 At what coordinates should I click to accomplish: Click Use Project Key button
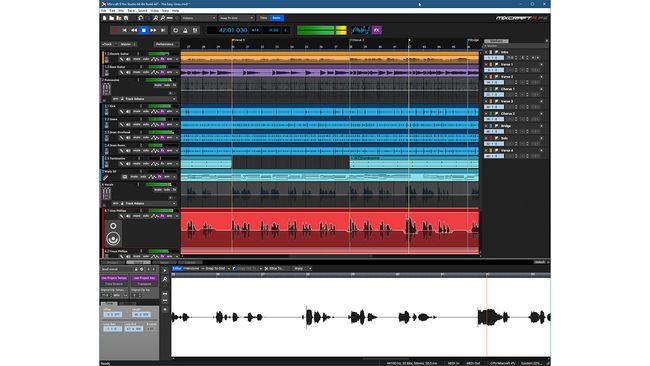tap(144, 278)
